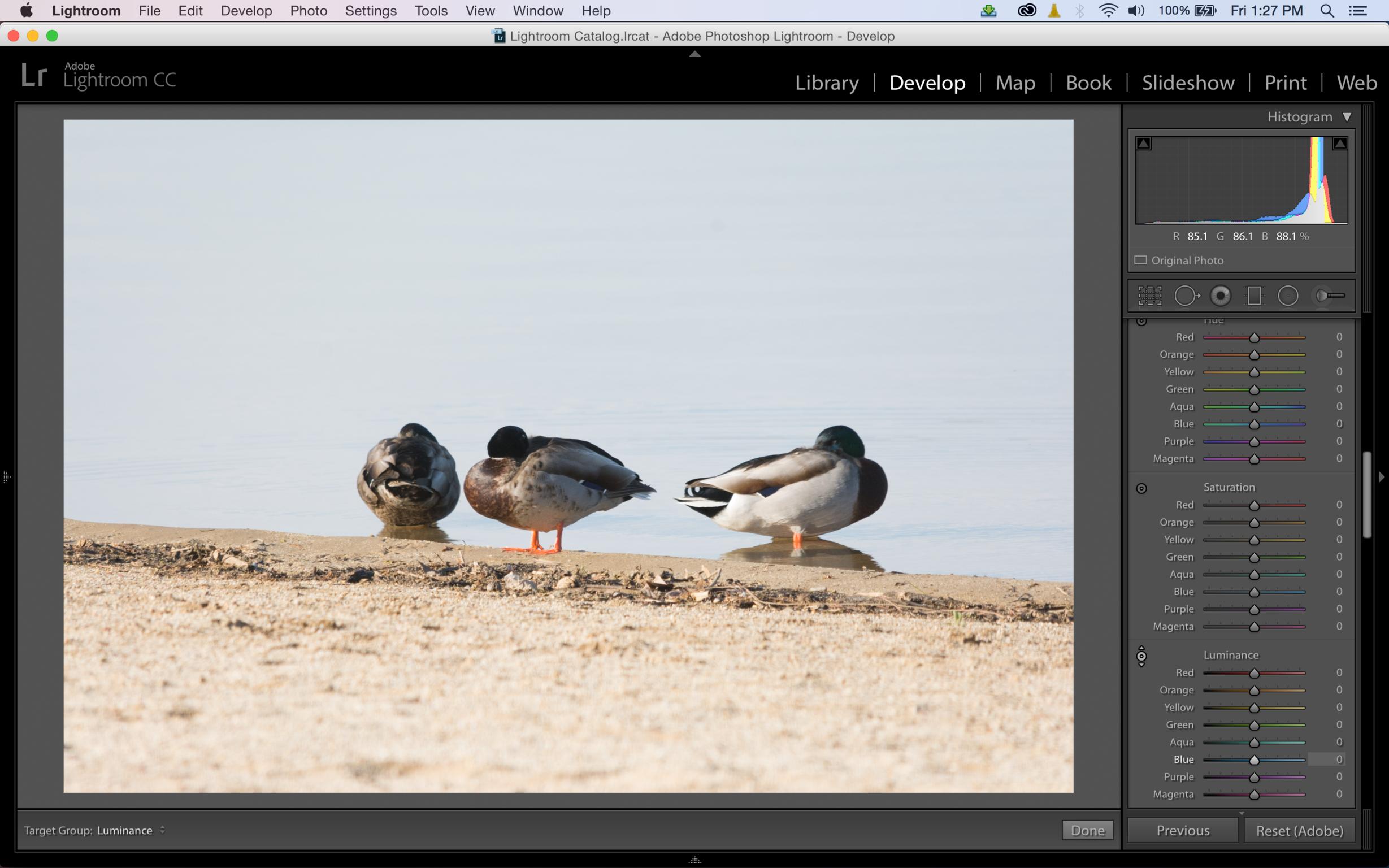Click the Luminance Blue value field
This screenshot has width=1389, height=868.
click(1330, 759)
